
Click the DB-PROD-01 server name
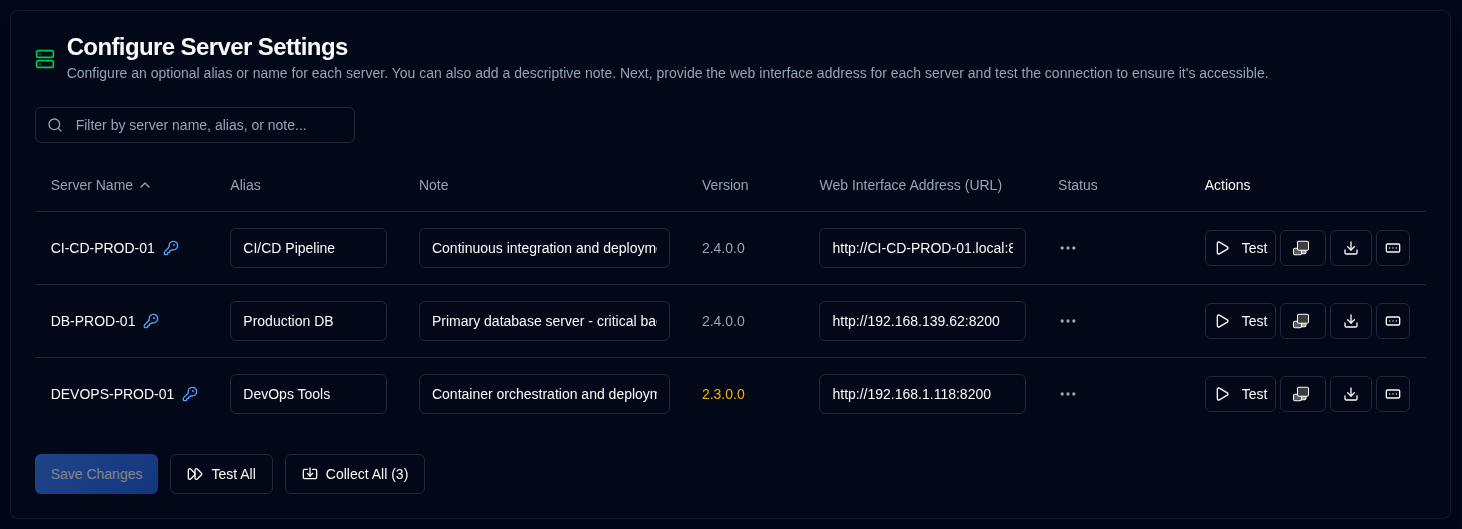click(93, 321)
